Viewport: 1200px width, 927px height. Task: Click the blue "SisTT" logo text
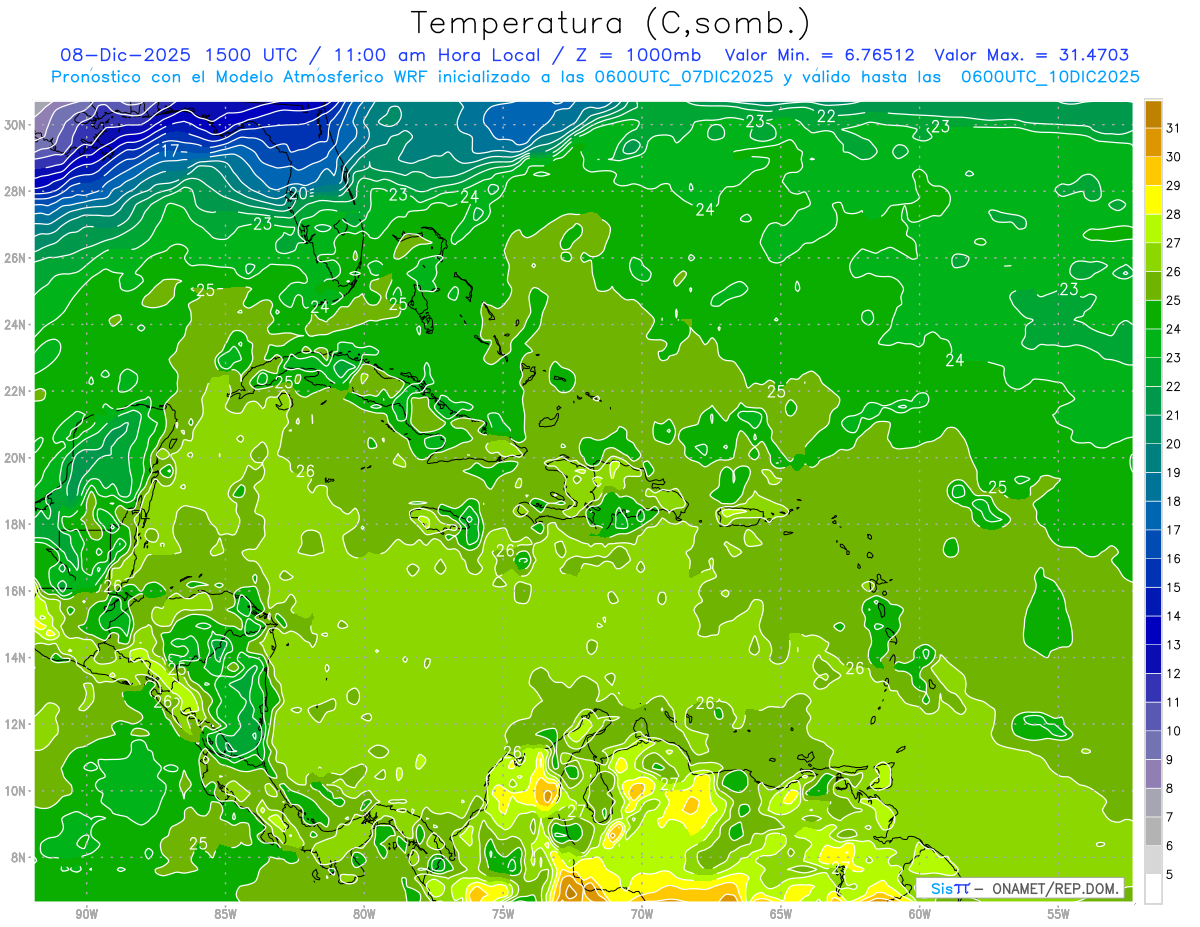(949, 888)
